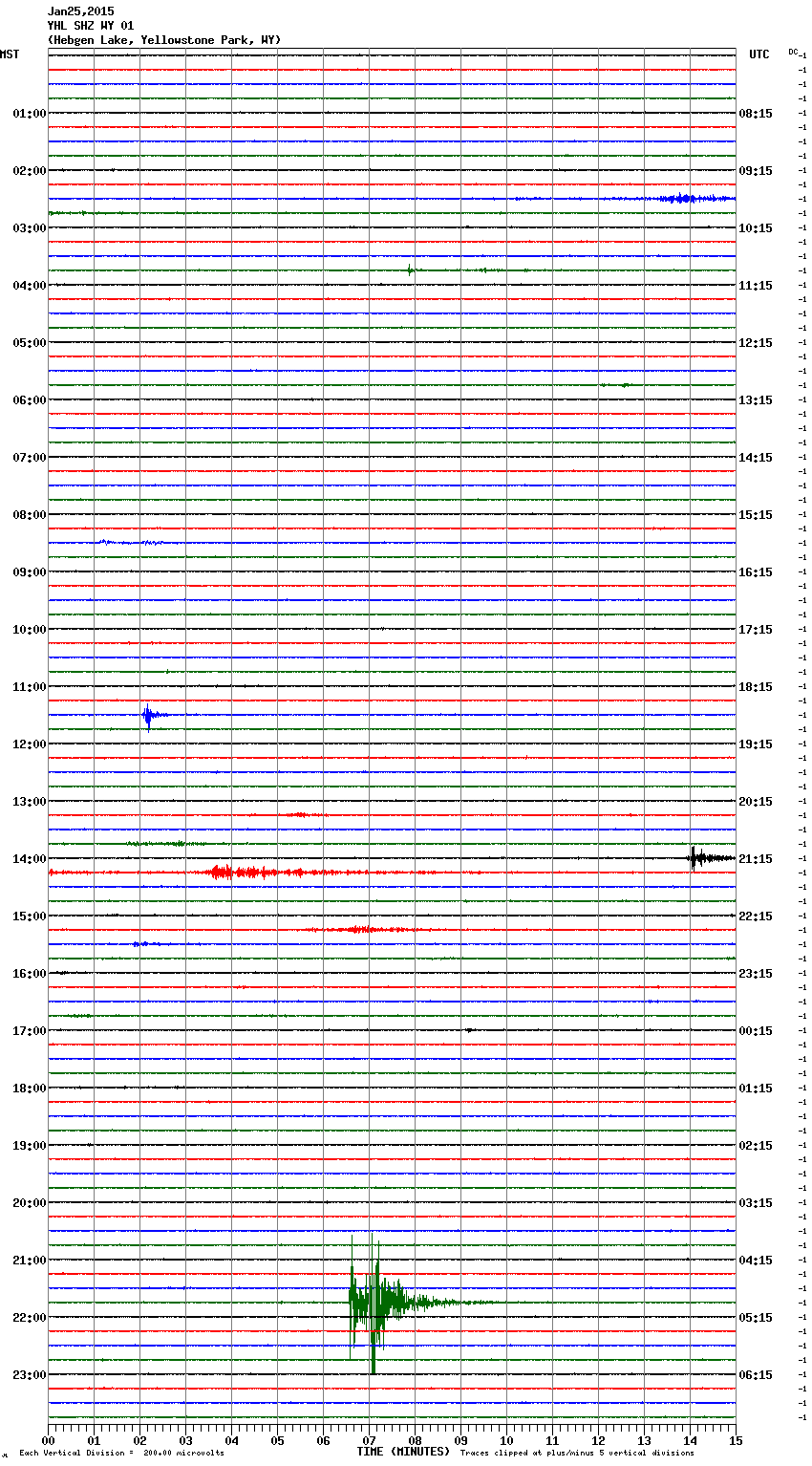Select the 09:00 MST row label
The width and height of the screenshot is (812, 1466).
(30, 572)
